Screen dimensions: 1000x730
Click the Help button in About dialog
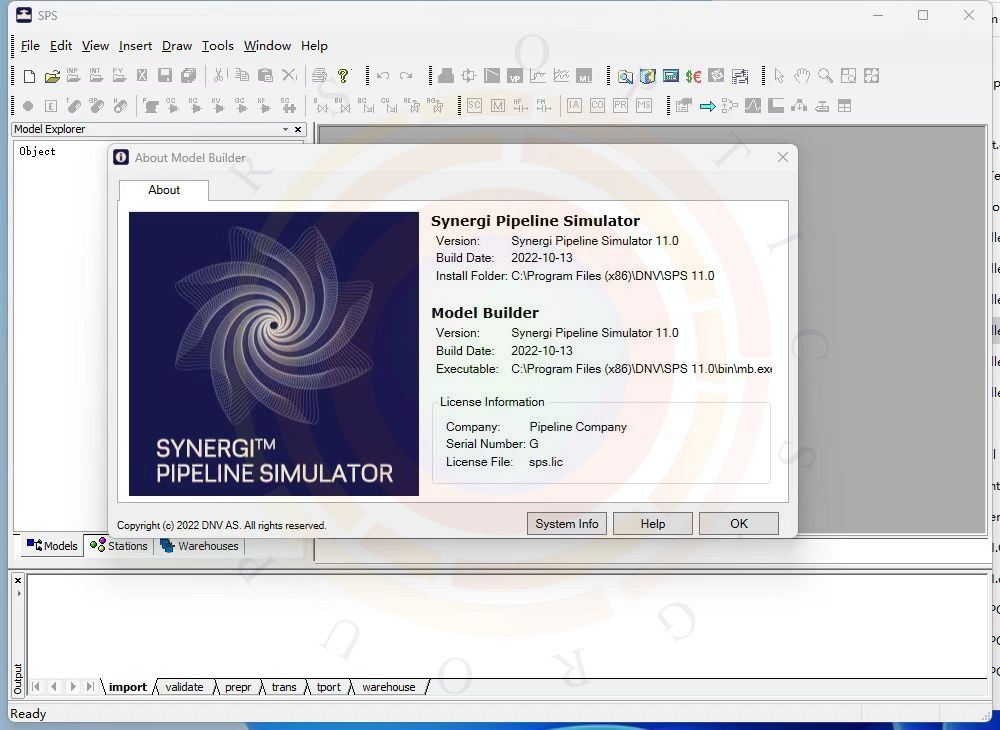click(x=652, y=523)
